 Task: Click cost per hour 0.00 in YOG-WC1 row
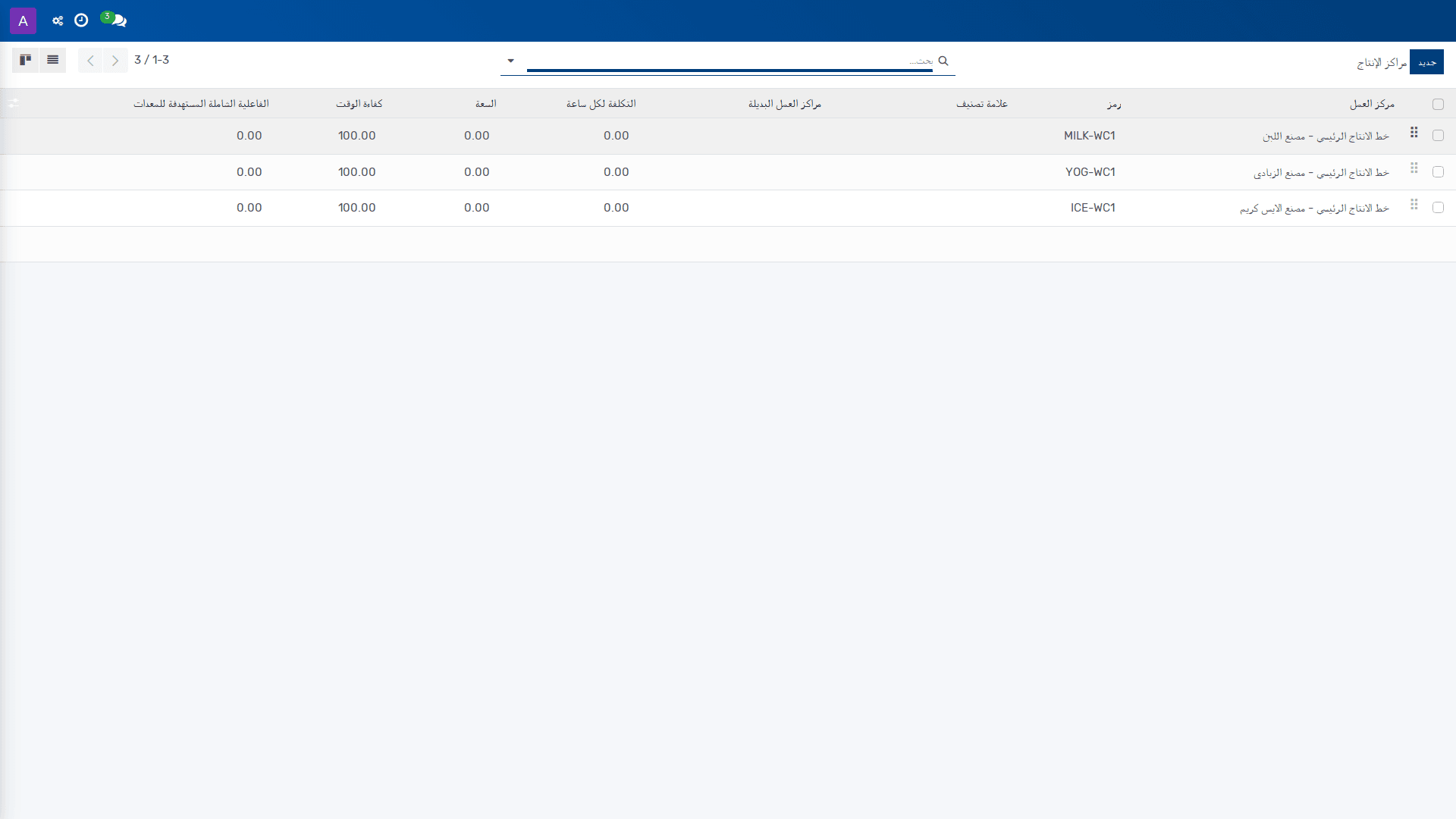coord(617,172)
